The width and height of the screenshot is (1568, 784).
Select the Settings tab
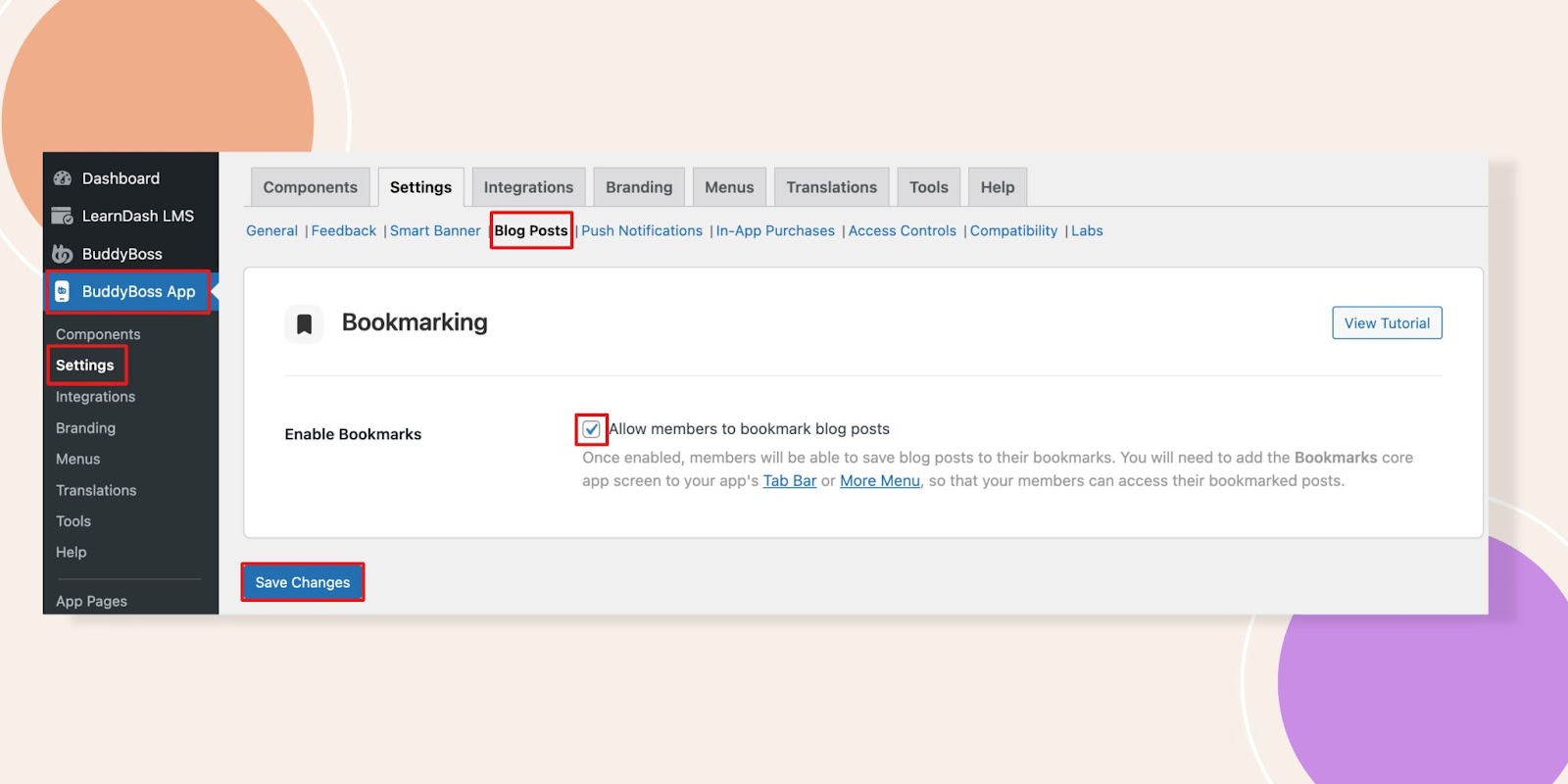(420, 187)
